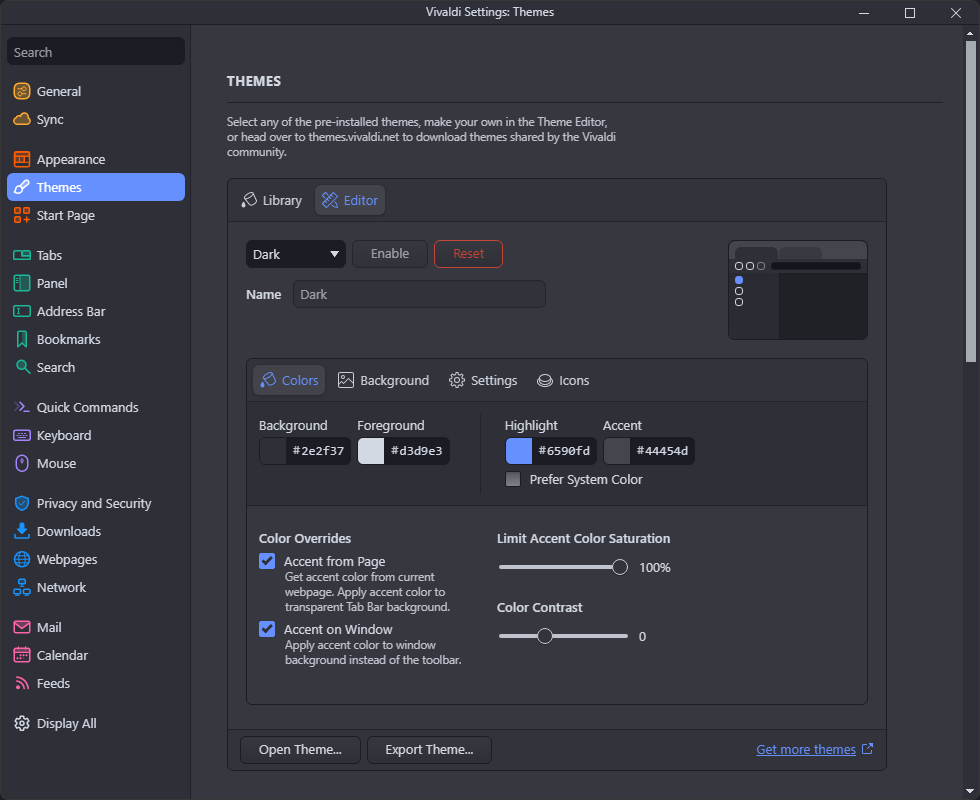Enable Prefer System Color checkbox
Image resolution: width=980 pixels, height=800 pixels.
[513, 479]
